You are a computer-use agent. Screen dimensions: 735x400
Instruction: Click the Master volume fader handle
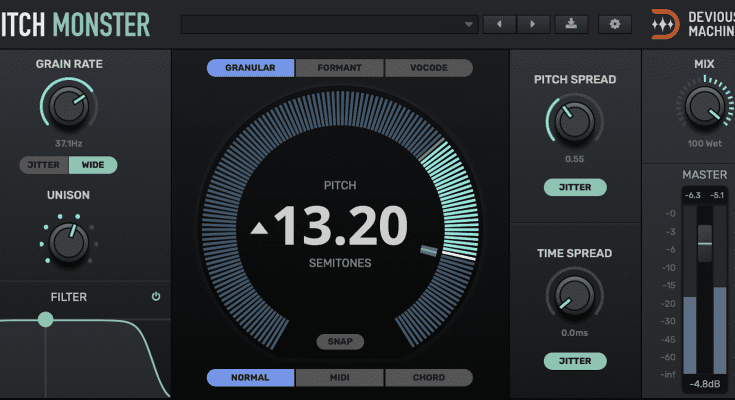[x=705, y=243]
